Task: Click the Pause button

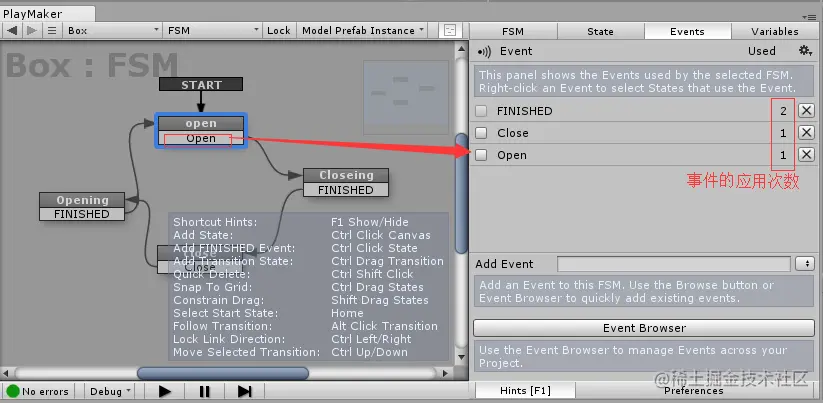Action: (204, 391)
